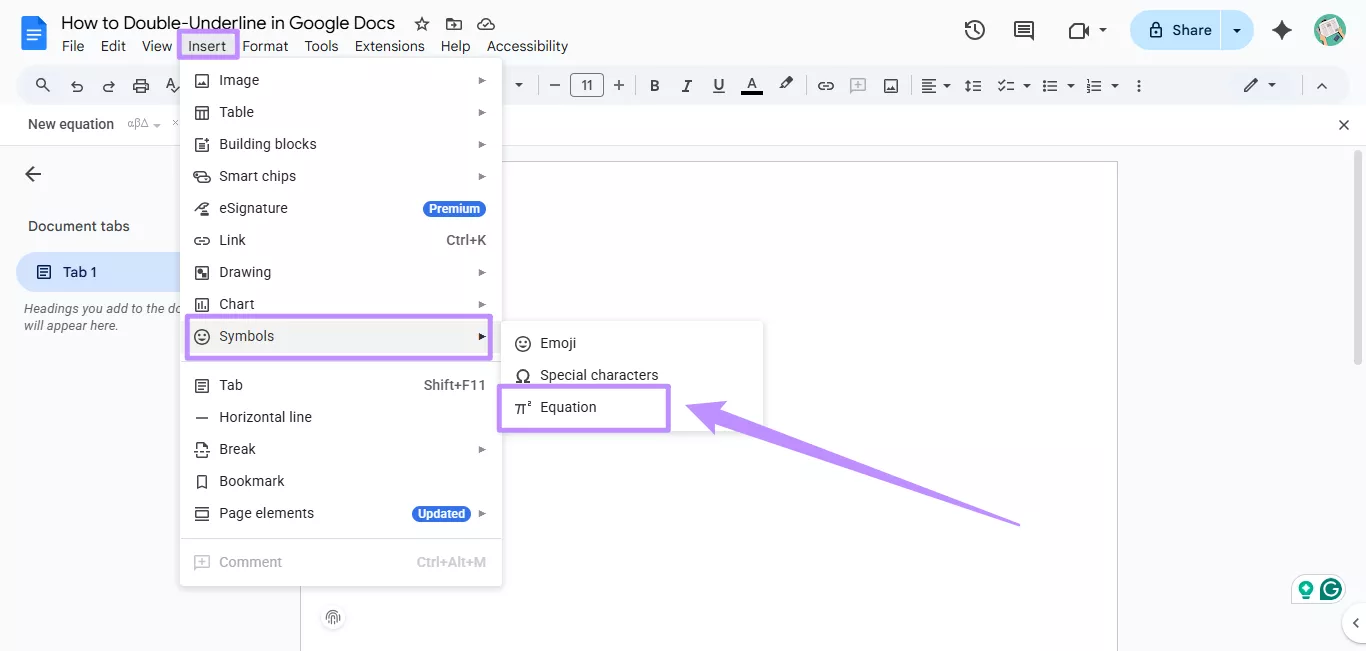
Task: Select Emoji in the Symbols submenu
Action: click(x=632, y=343)
